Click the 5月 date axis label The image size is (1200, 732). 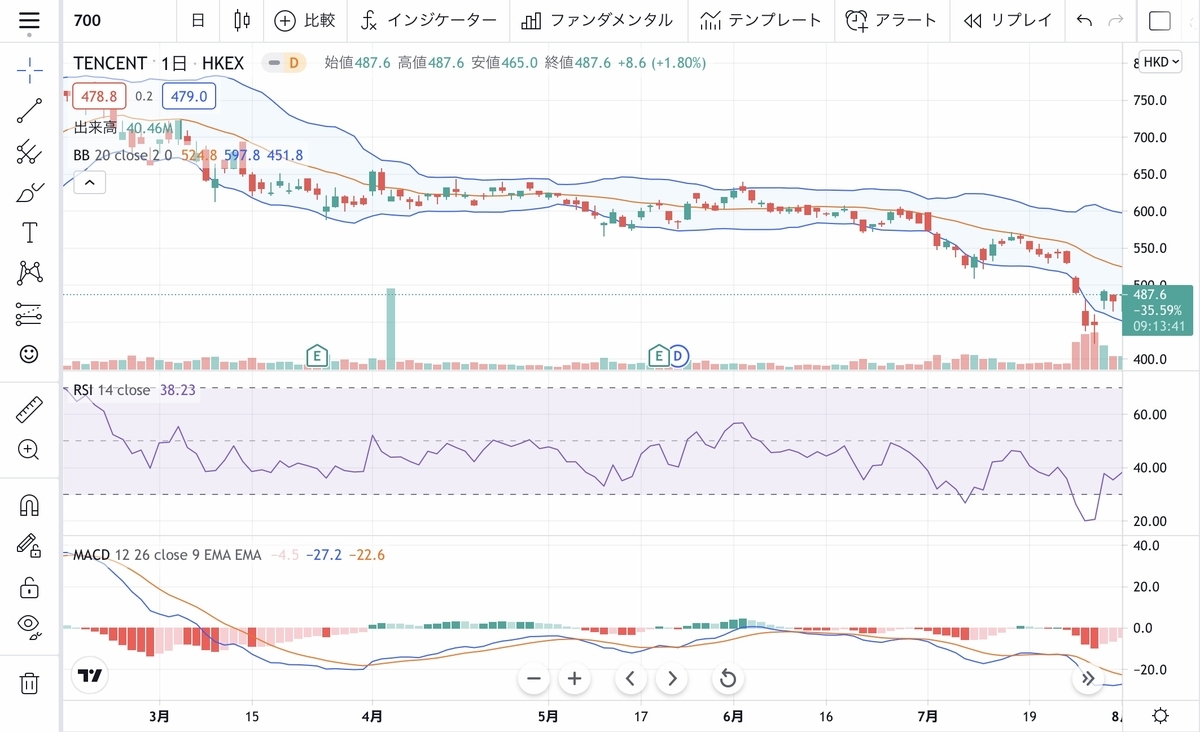coord(548,715)
